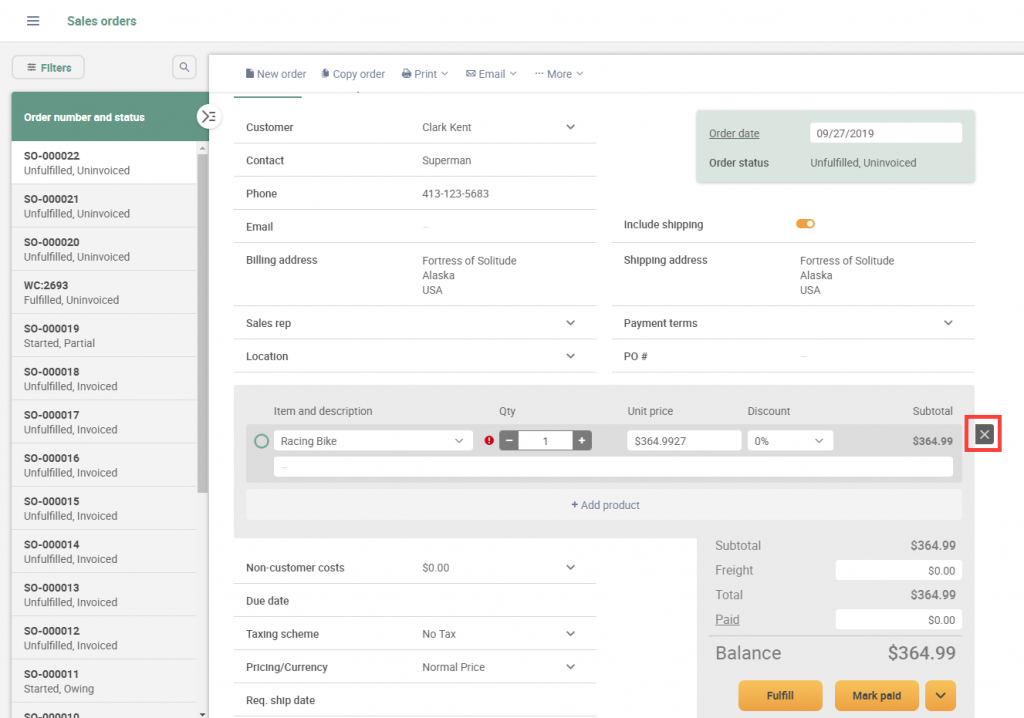Open the Email dropdown menu
The height and width of the screenshot is (718, 1024).
pyautogui.click(x=491, y=74)
